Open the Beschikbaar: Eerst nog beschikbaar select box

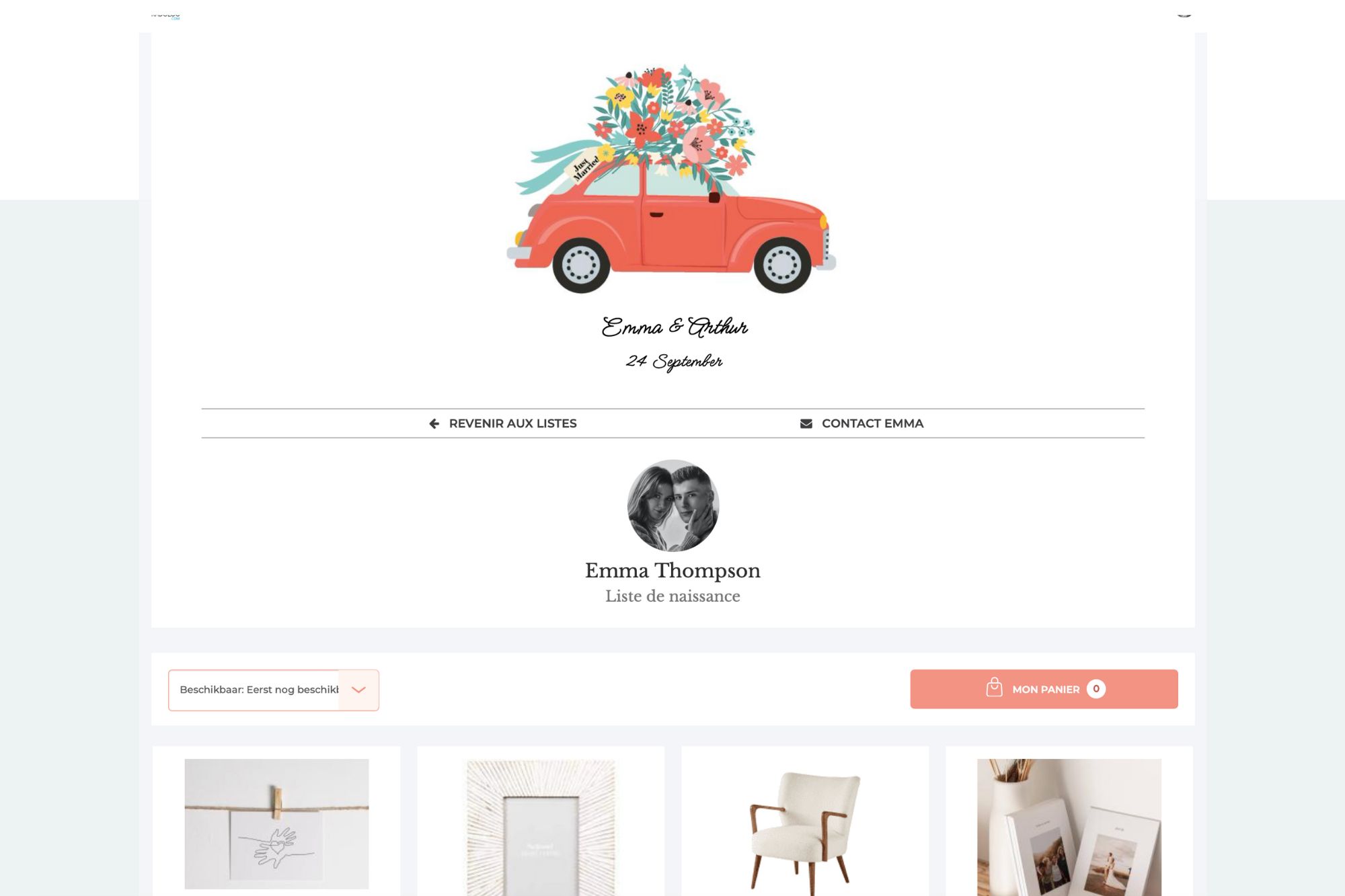274,690
